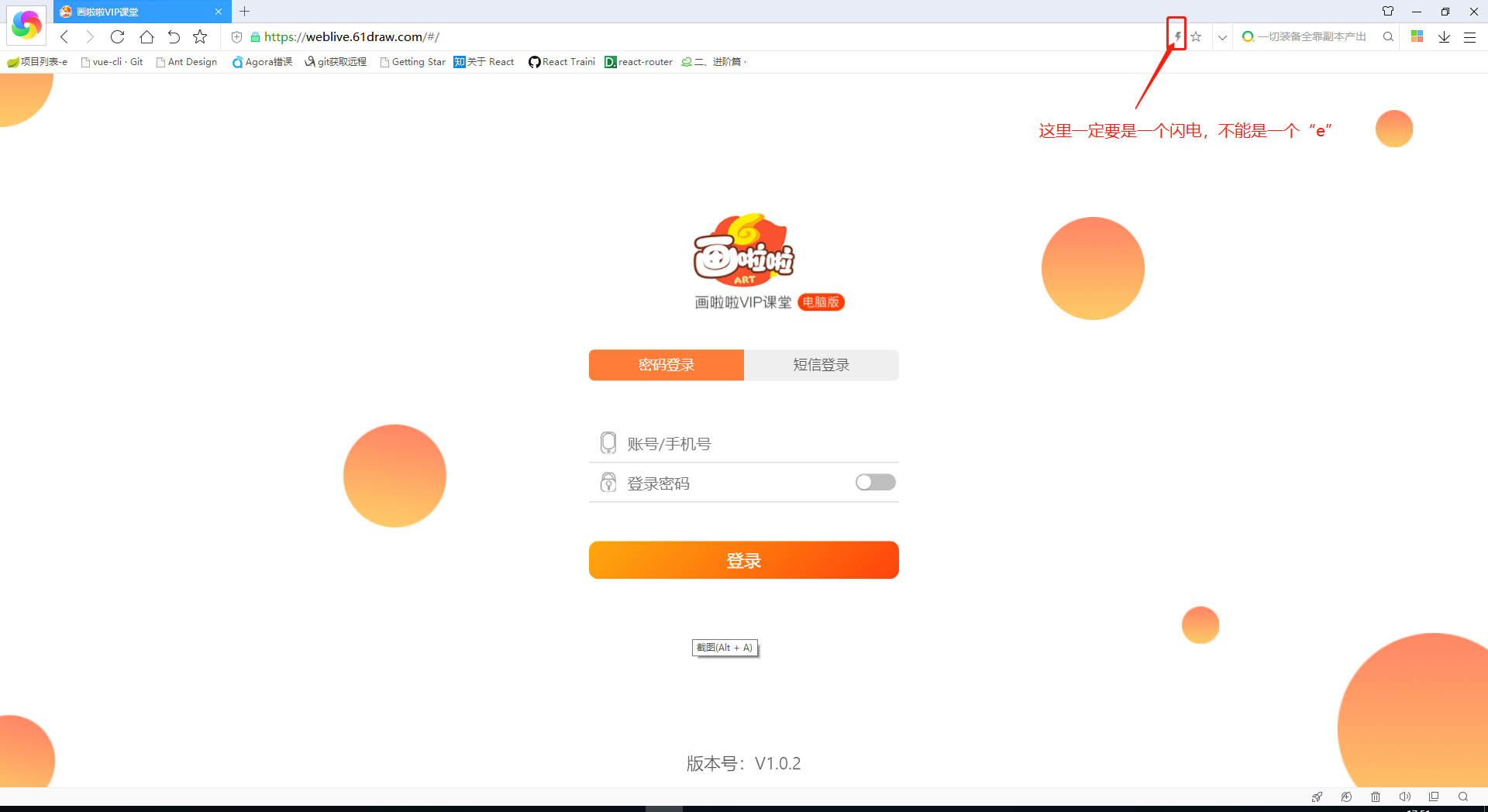
Task: Open the page search magnifier in status bar
Action: (1463, 797)
